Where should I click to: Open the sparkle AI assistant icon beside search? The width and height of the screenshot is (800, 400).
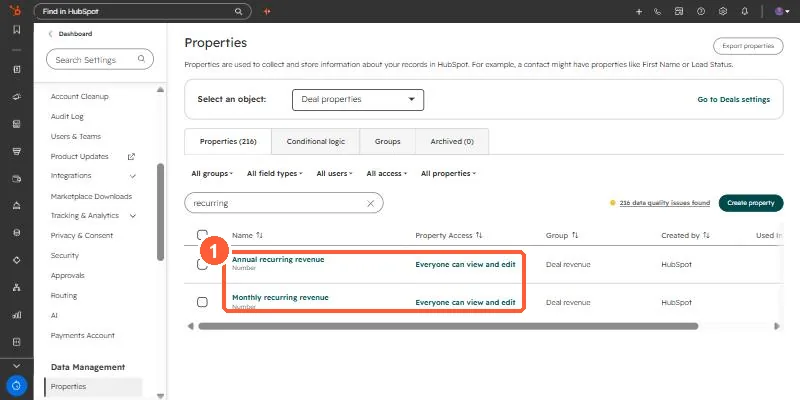[x=267, y=11]
